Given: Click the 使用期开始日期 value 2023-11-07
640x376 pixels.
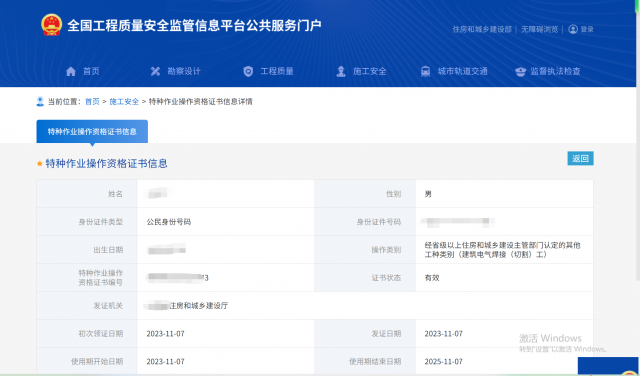Looking at the screenshot, I should point(165,362).
